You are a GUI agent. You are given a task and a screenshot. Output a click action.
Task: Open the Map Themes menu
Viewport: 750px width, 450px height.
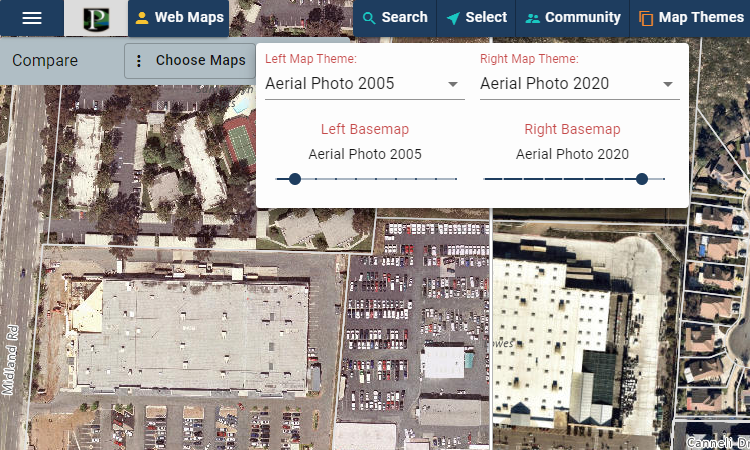pyautogui.click(x=690, y=18)
